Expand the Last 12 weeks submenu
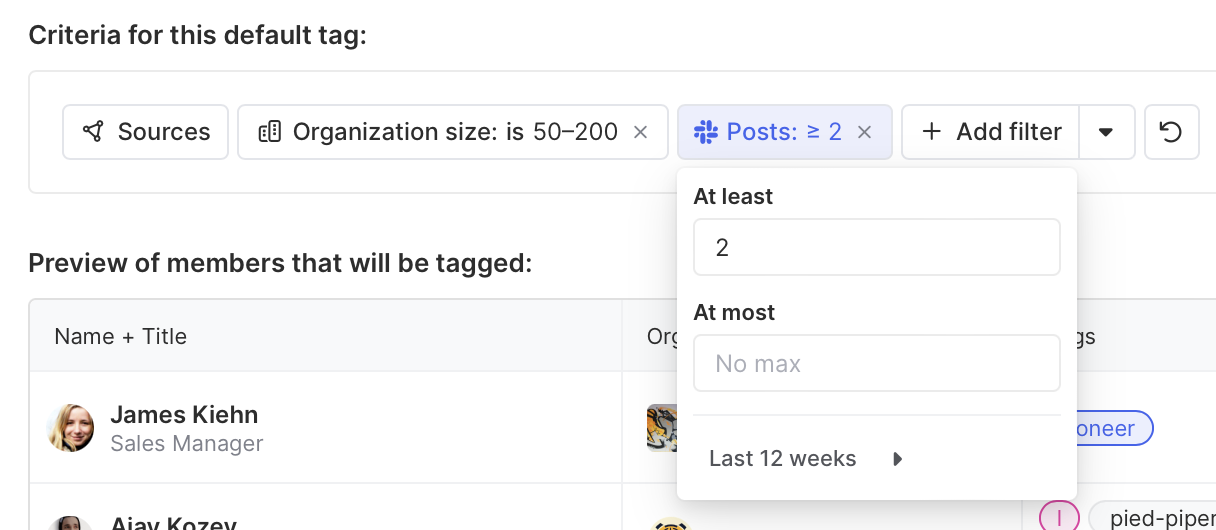The width and height of the screenshot is (1216, 530). click(897, 459)
